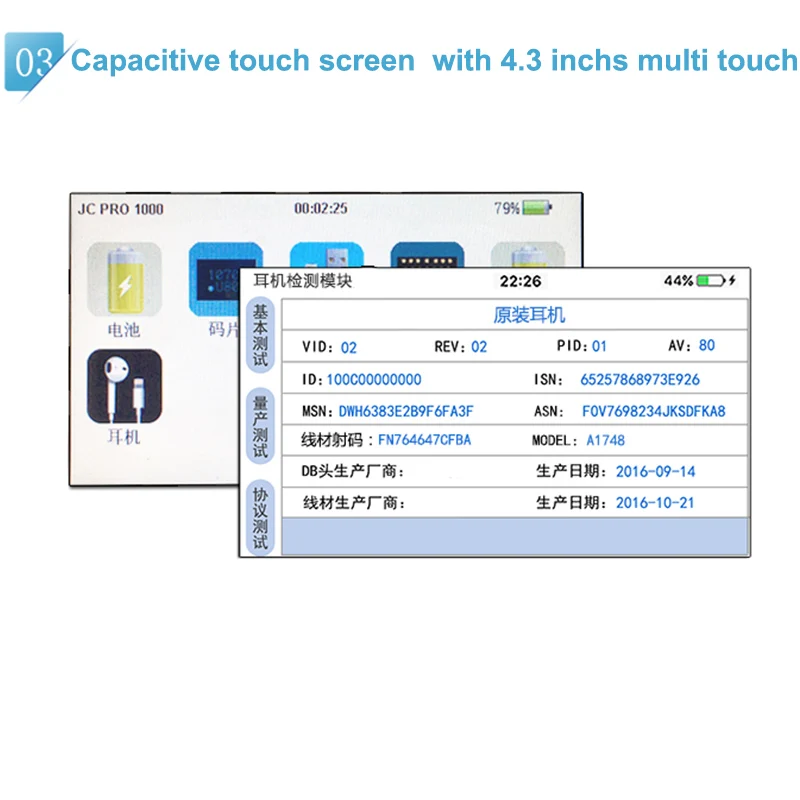Select the MODEL value A1748
800x800 pixels.
pyautogui.click(x=605, y=440)
